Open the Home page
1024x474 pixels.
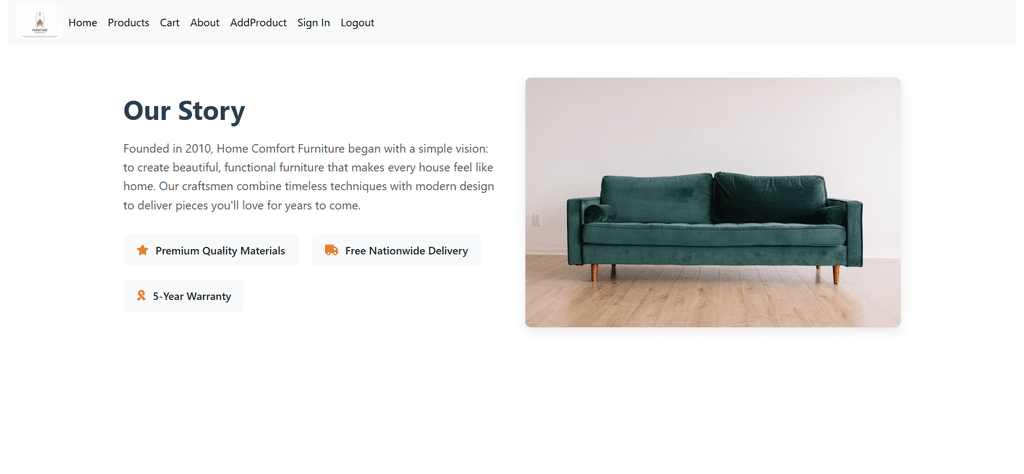point(82,23)
